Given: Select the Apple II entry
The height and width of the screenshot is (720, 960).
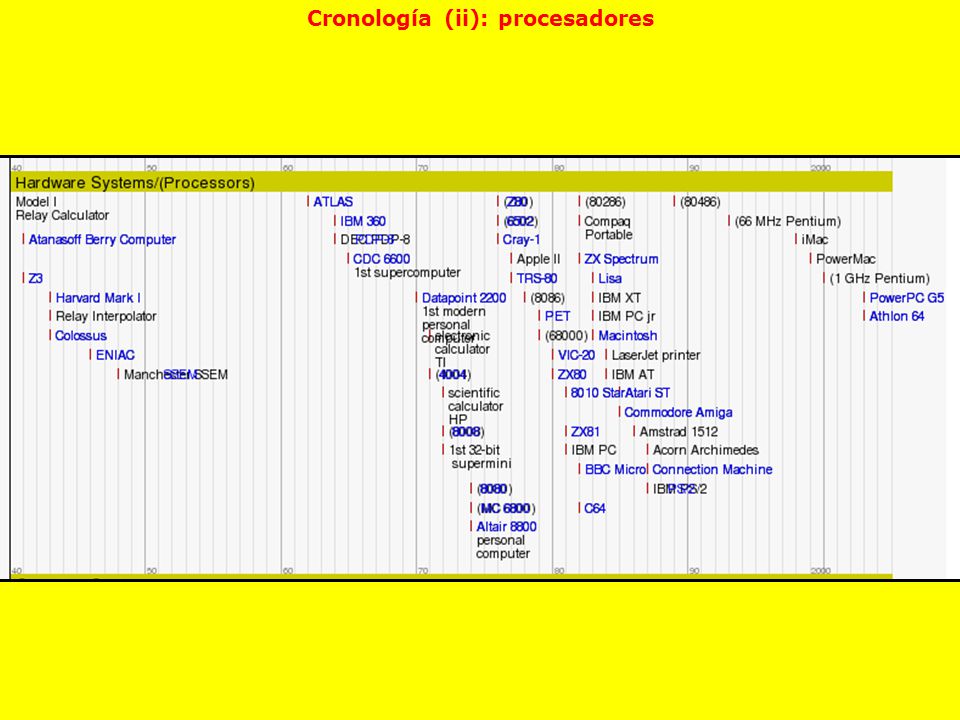Looking at the screenshot, I should click(538, 259).
